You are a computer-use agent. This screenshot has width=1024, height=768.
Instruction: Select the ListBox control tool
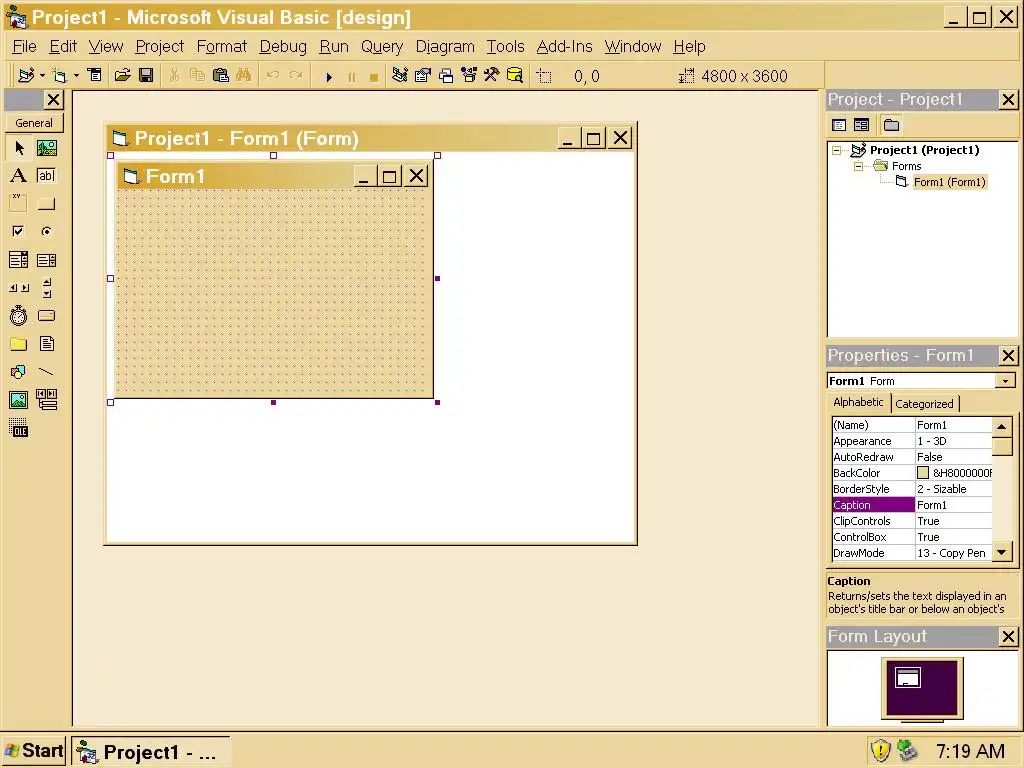[x=46, y=260]
